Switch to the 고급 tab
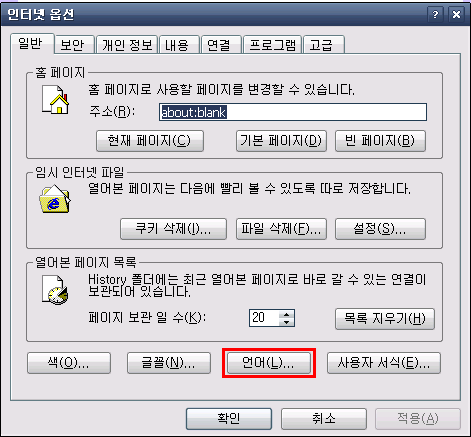Viewport: 471px width, 437px height. pyautogui.click(x=324, y=45)
